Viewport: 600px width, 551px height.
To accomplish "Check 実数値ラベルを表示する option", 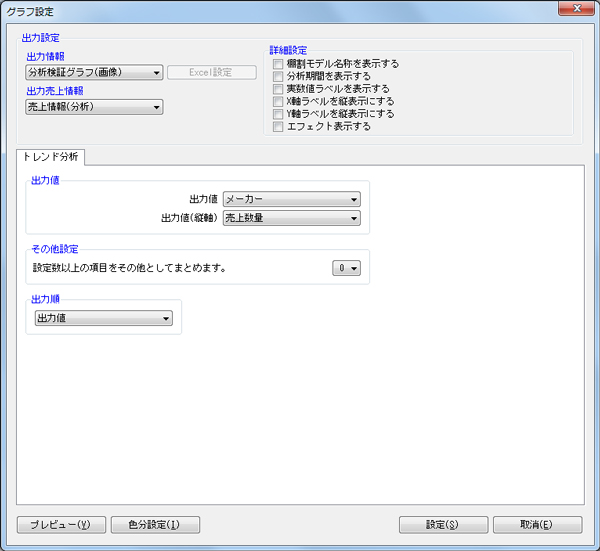I will coord(278,89).
